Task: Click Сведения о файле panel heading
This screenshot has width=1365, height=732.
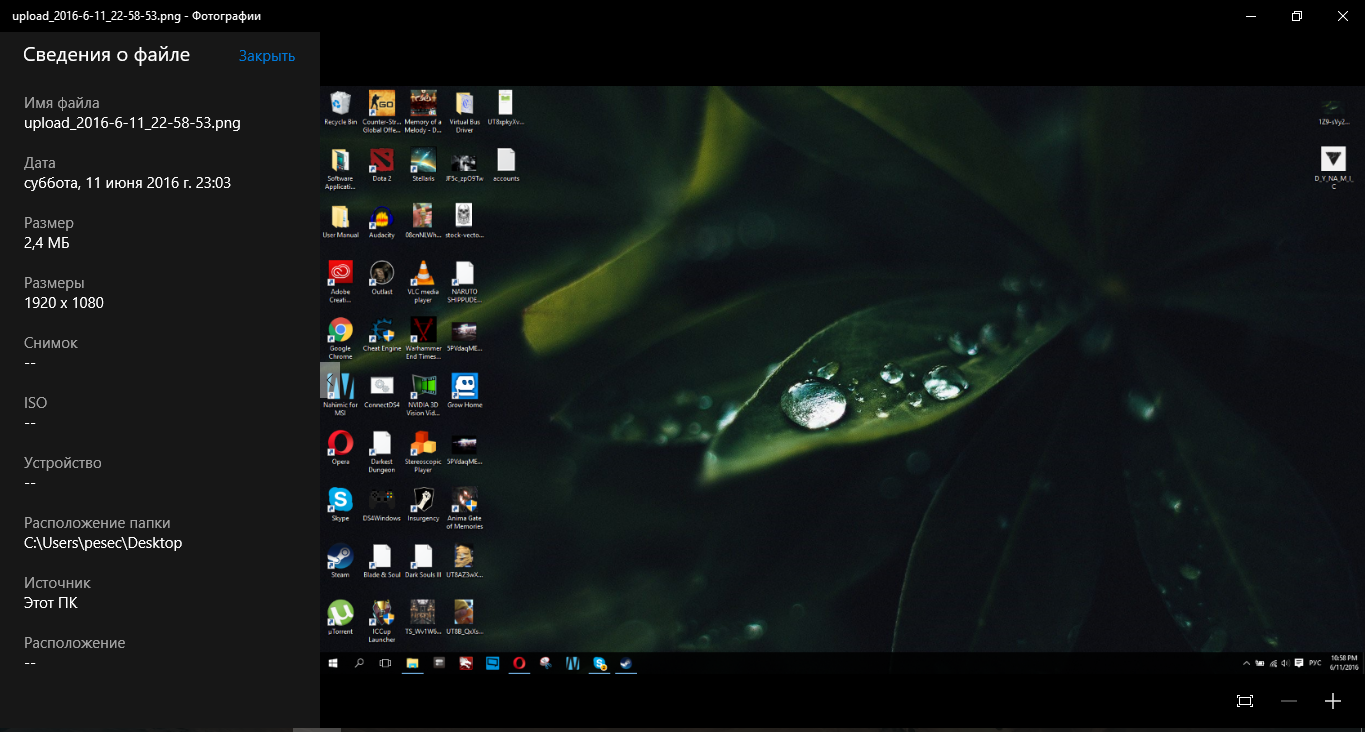Action: pyautogui.click(x=107, y=55)
